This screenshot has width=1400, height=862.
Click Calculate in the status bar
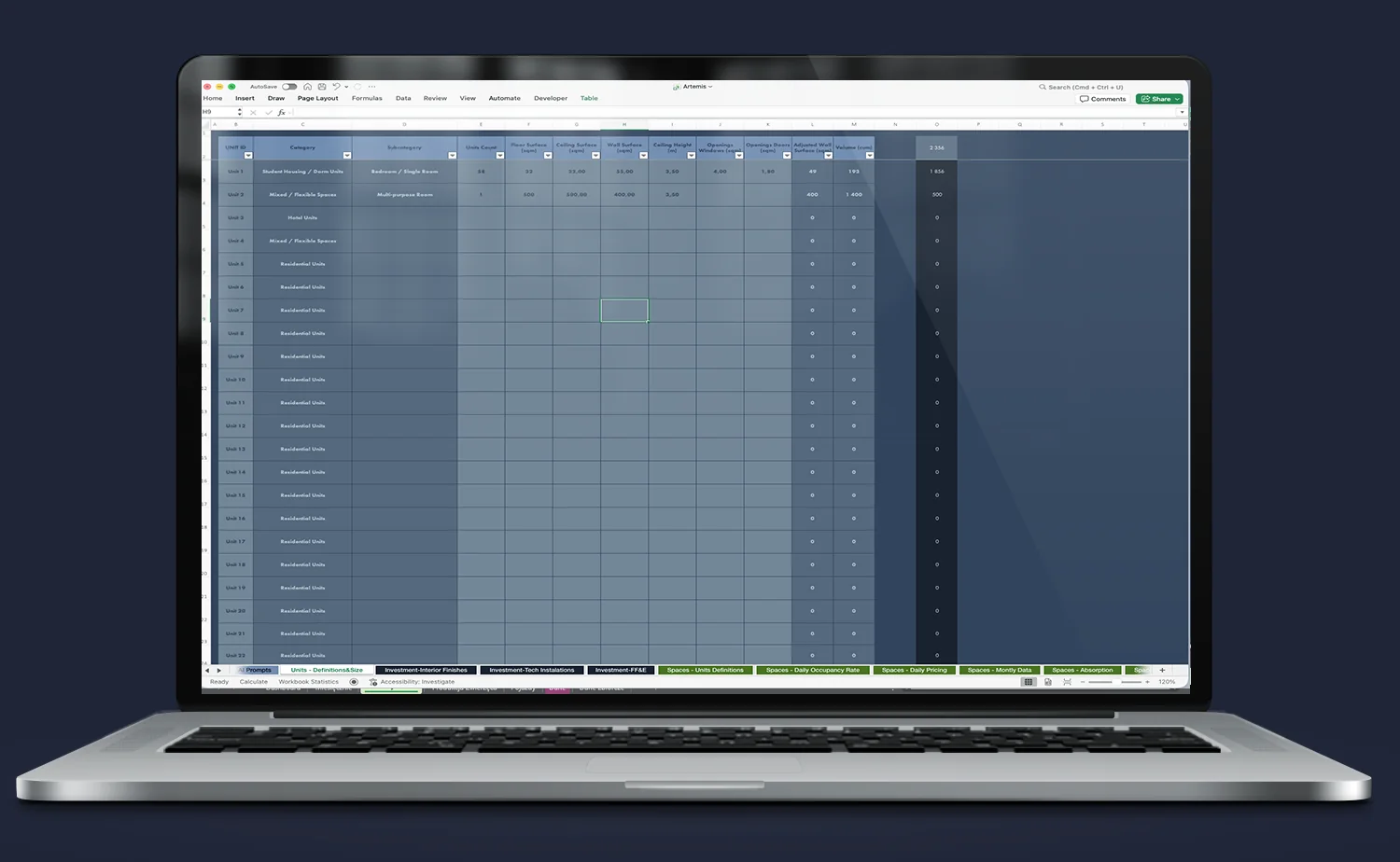pyautogui.click(x=254, y=682)
